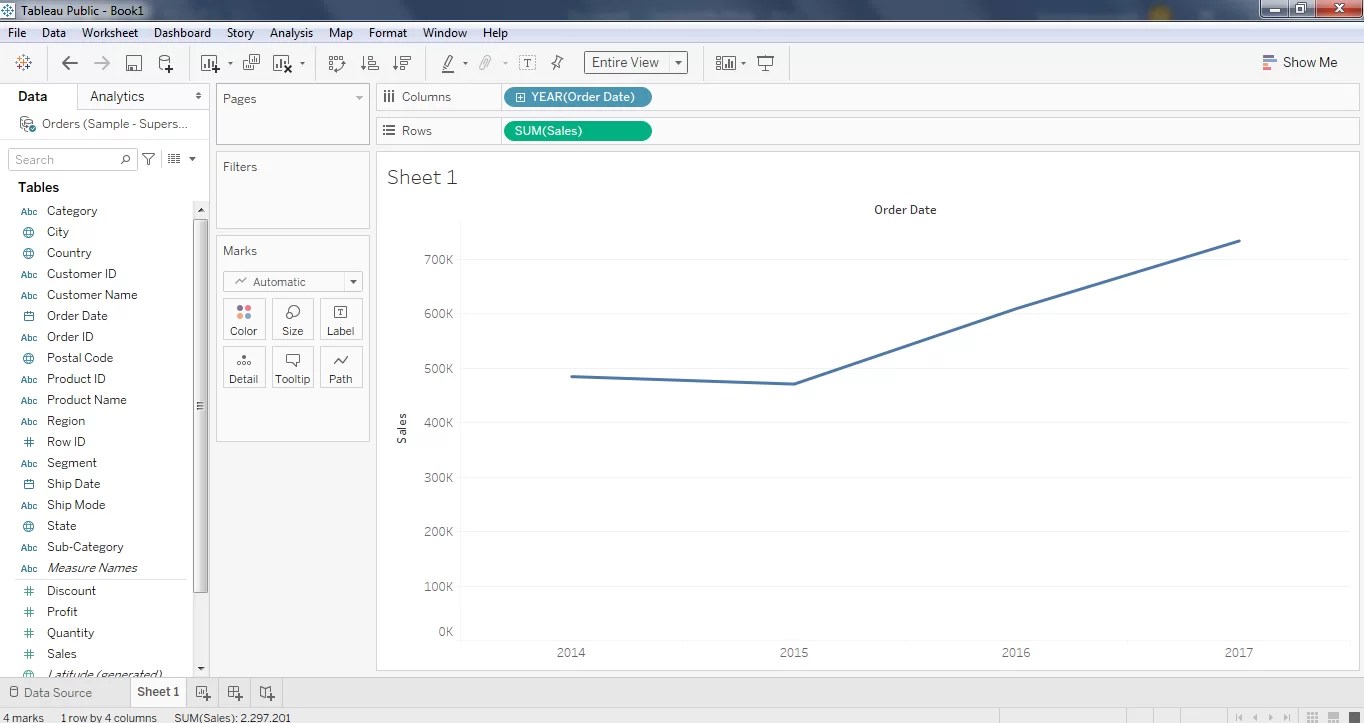The image size is (1364, 723).
Task: Open the Clear Sheet dropdown arrow
Action: (x=302, y=64)
